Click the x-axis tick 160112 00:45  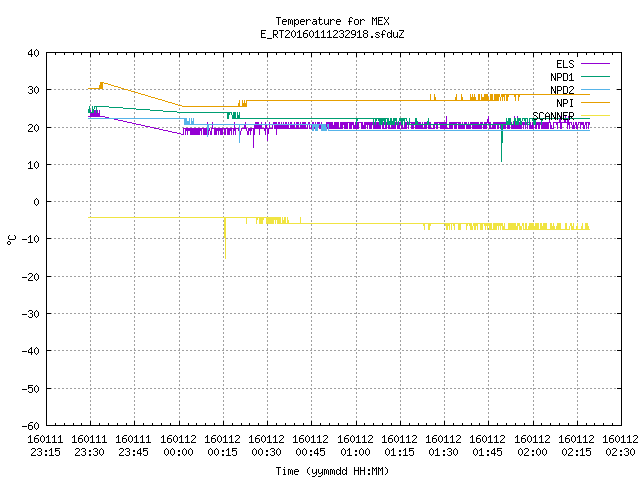311,446
